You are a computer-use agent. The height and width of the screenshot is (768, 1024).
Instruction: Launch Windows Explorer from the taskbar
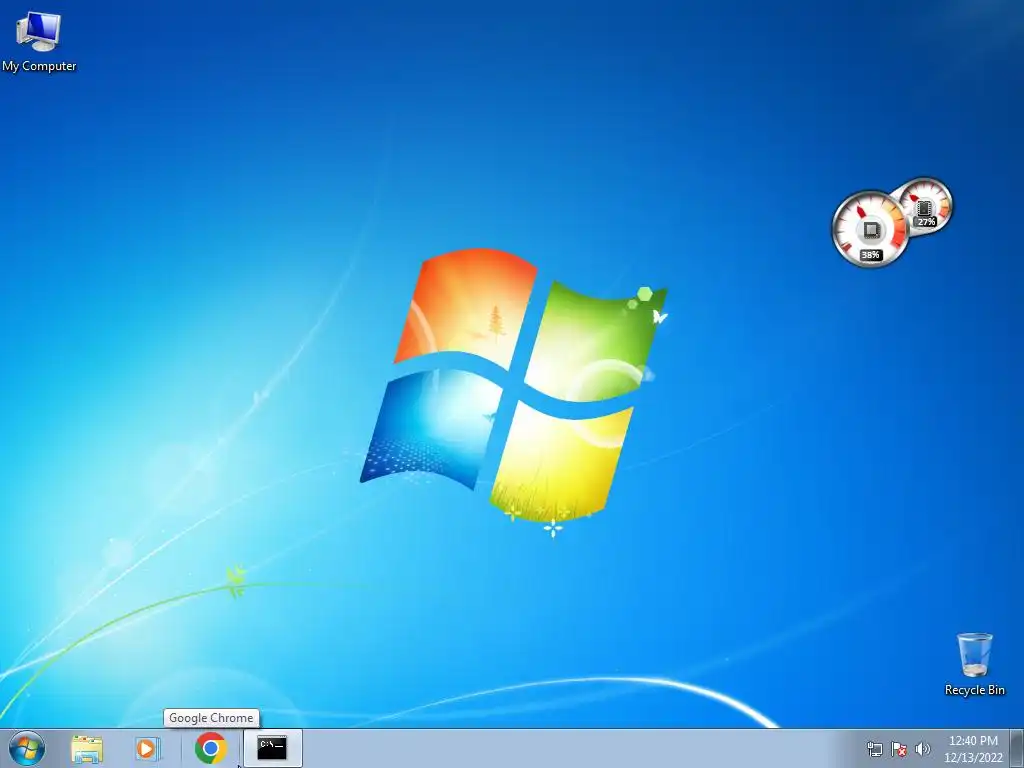coord(87,749)
